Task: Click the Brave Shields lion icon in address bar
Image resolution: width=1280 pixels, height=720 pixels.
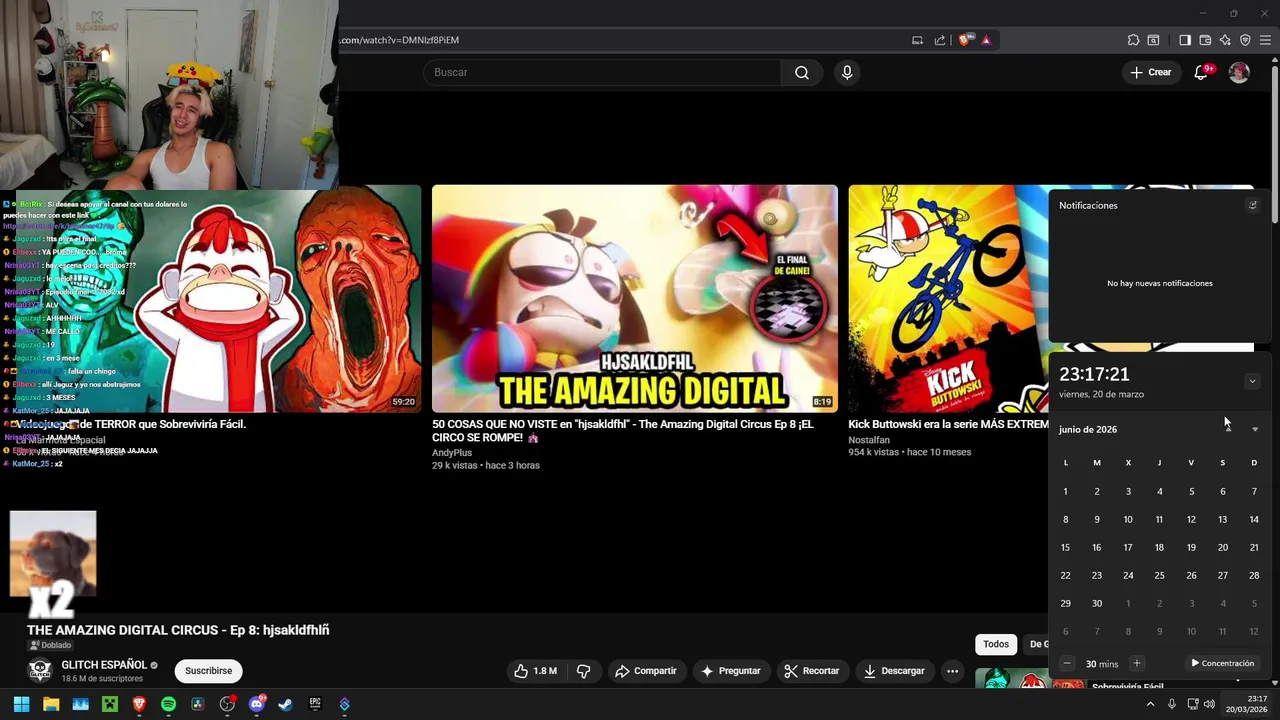Action: tap(964, 40)
